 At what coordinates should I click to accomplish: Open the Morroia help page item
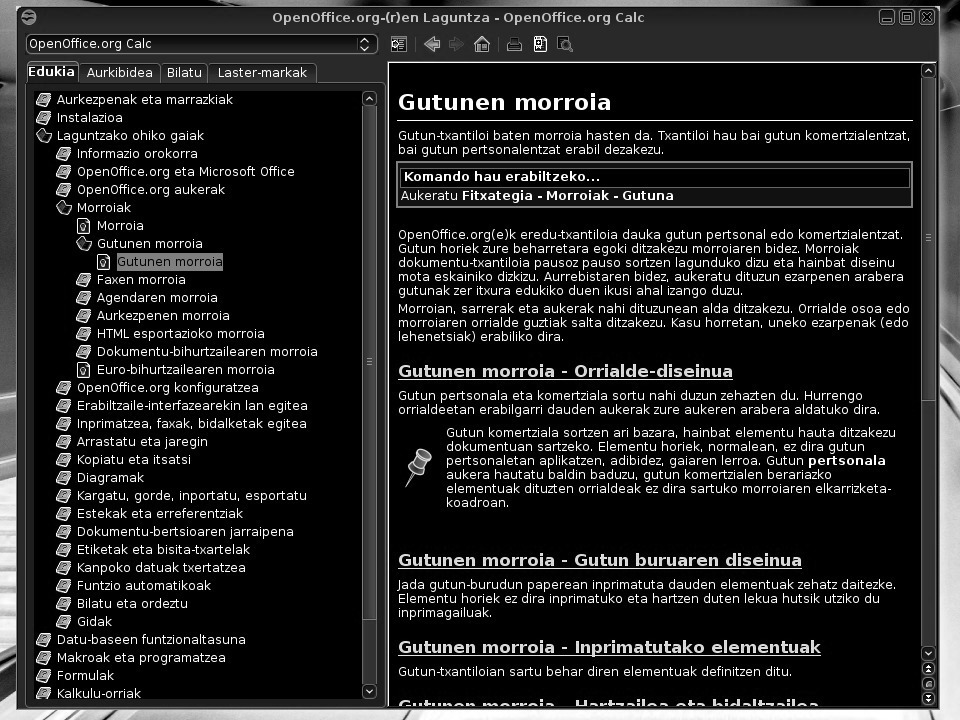coord(110,226)
